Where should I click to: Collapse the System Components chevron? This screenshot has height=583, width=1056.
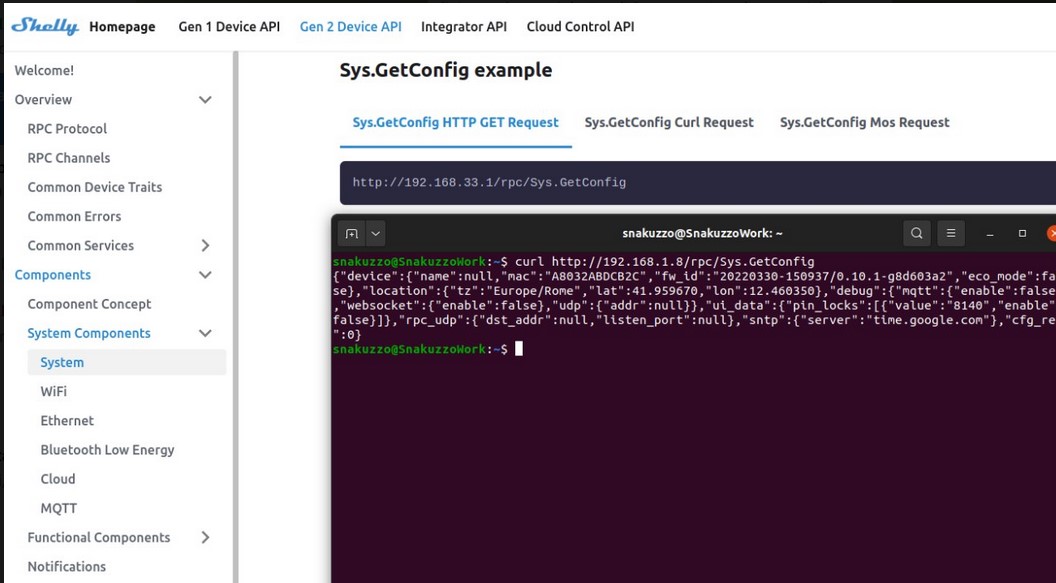205,334
